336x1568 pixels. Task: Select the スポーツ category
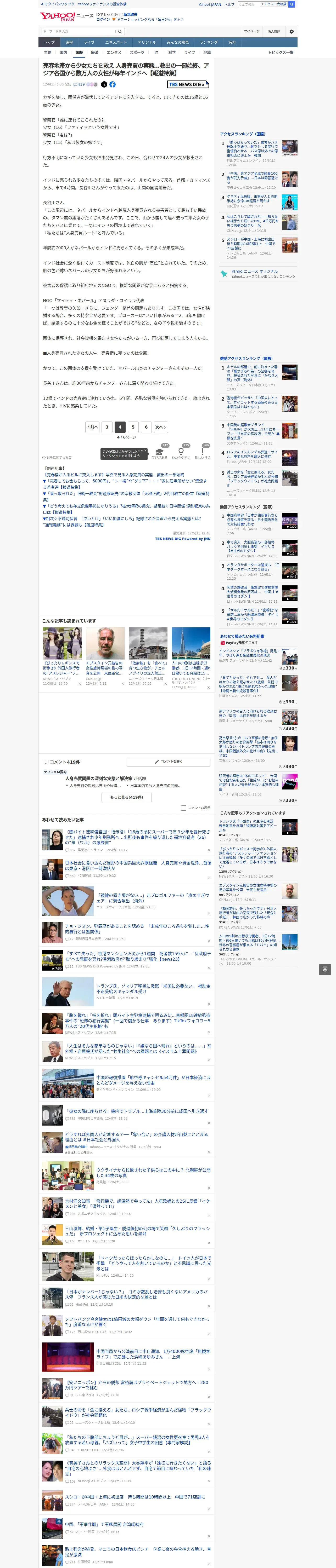click(x=137, y=52)
